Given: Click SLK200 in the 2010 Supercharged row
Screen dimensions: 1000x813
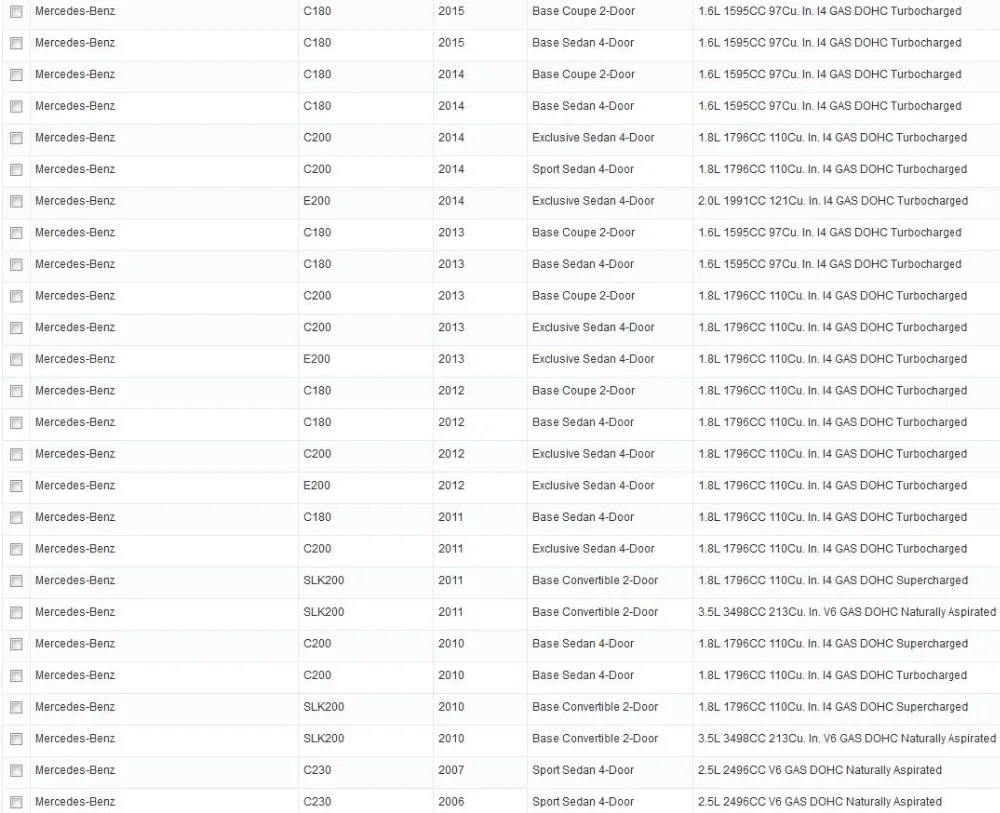Looking at the screenshot, I should coord(323,707).
